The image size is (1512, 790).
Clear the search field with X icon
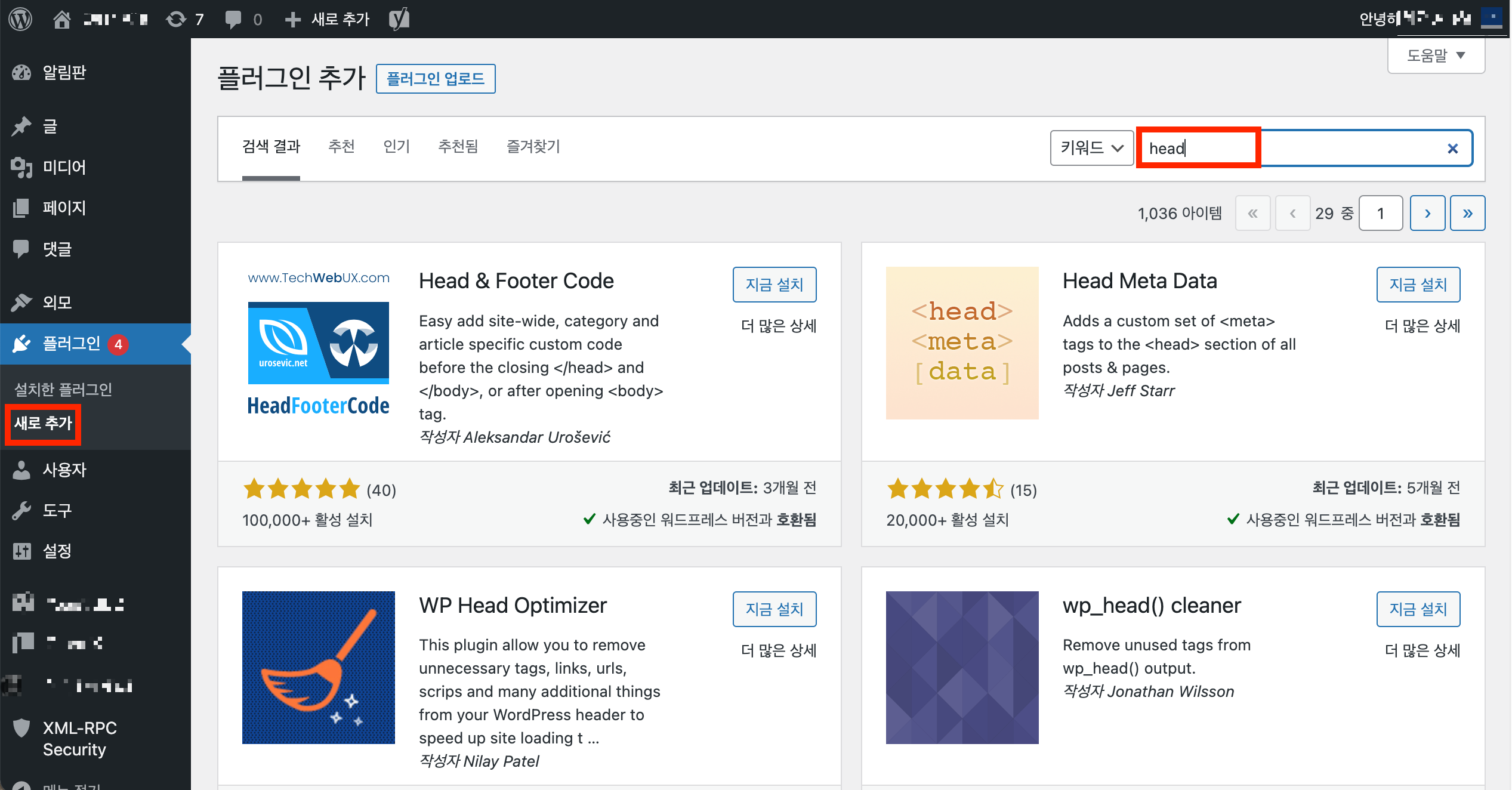pyautogui.click(x=1452, y=149)
